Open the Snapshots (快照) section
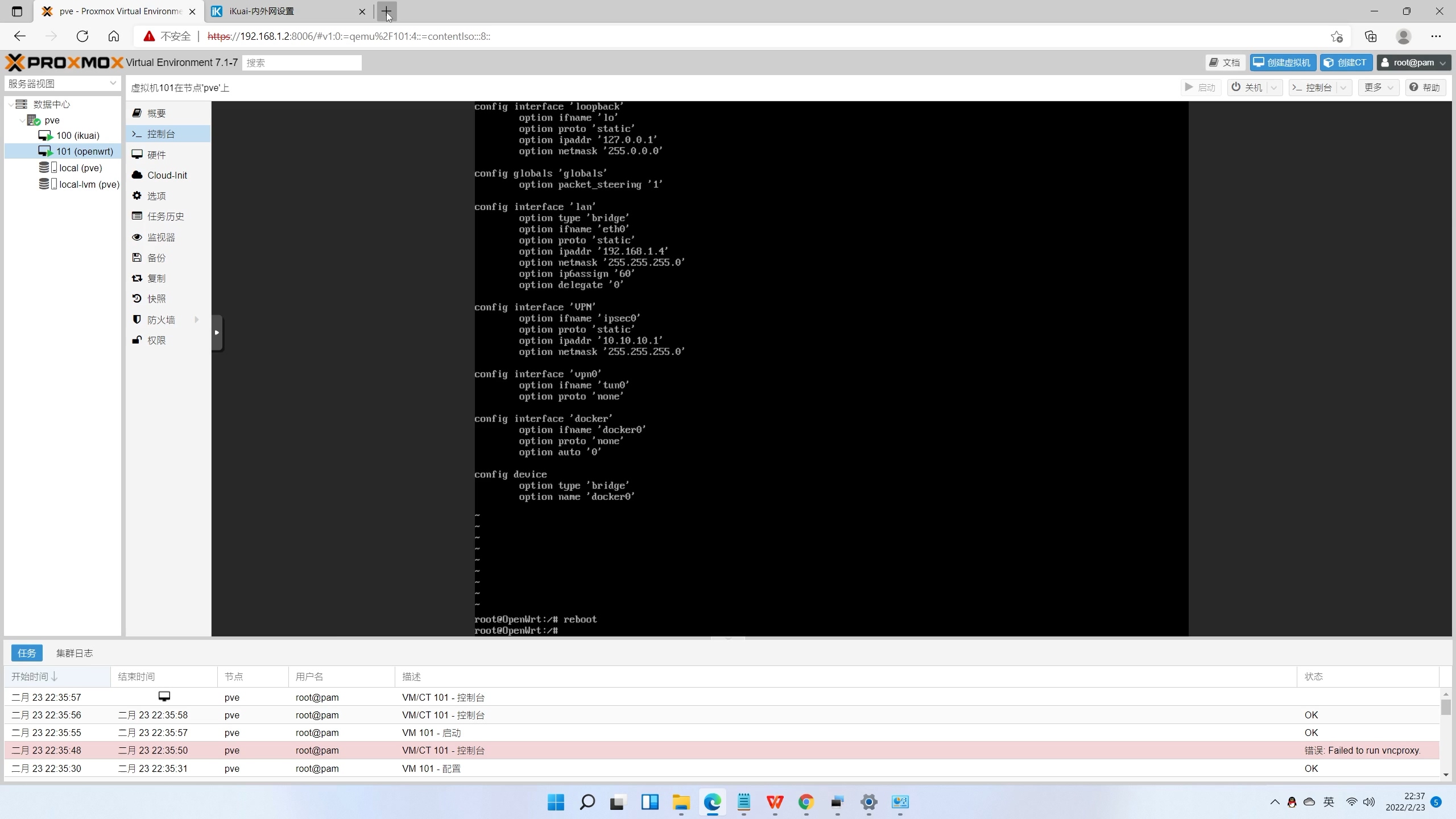1456x819 pixels. (156, 299)
